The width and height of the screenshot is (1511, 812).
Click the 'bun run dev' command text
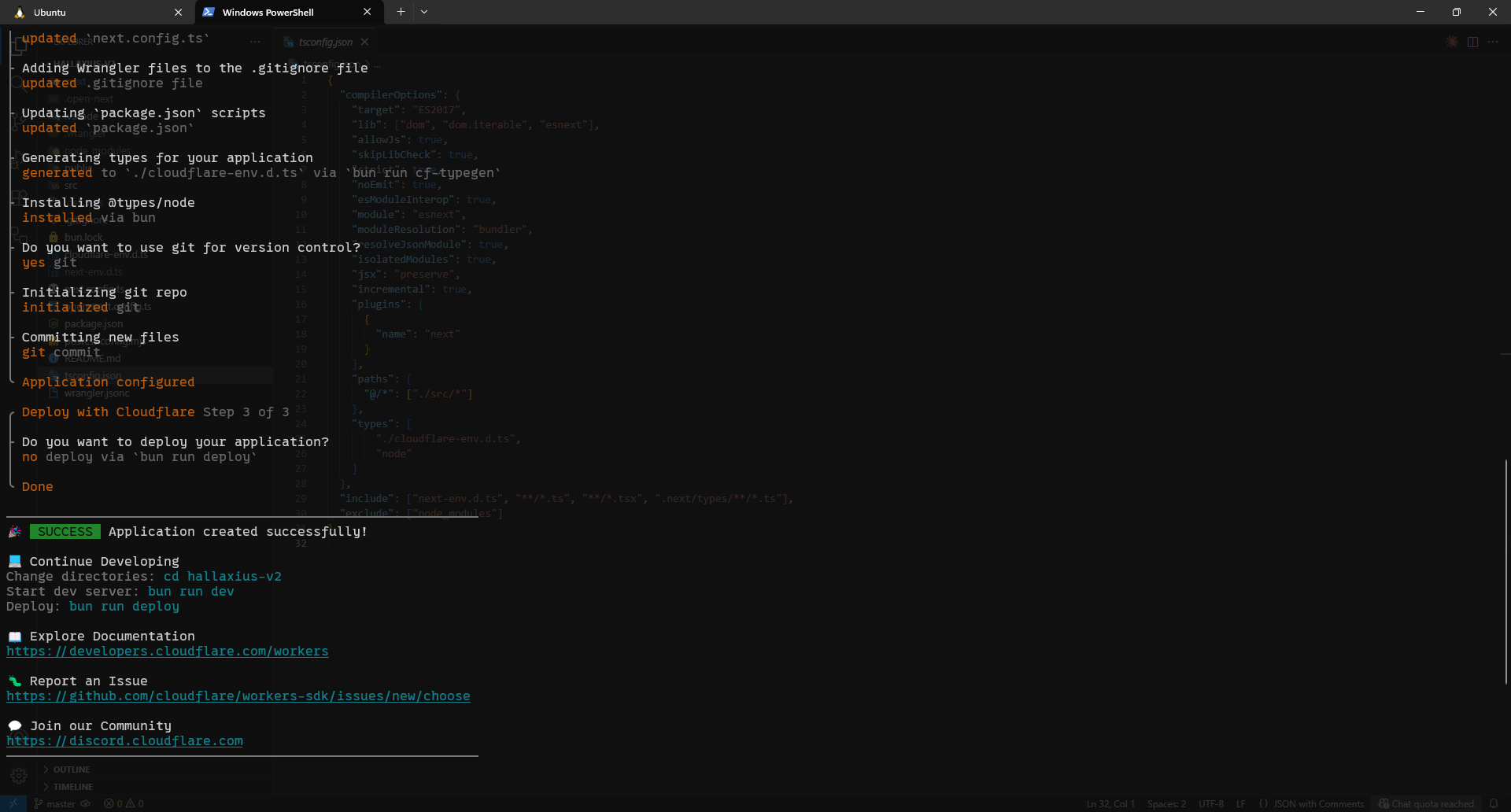[x=191, y=592]
